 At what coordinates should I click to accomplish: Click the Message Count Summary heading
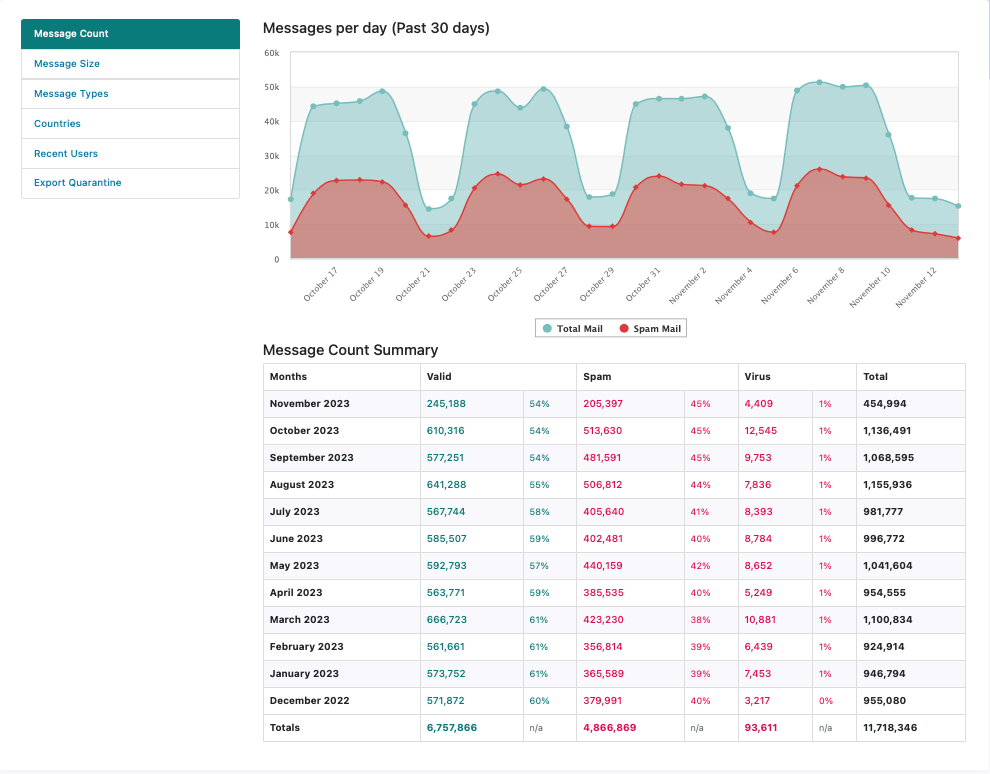[350, 350]
